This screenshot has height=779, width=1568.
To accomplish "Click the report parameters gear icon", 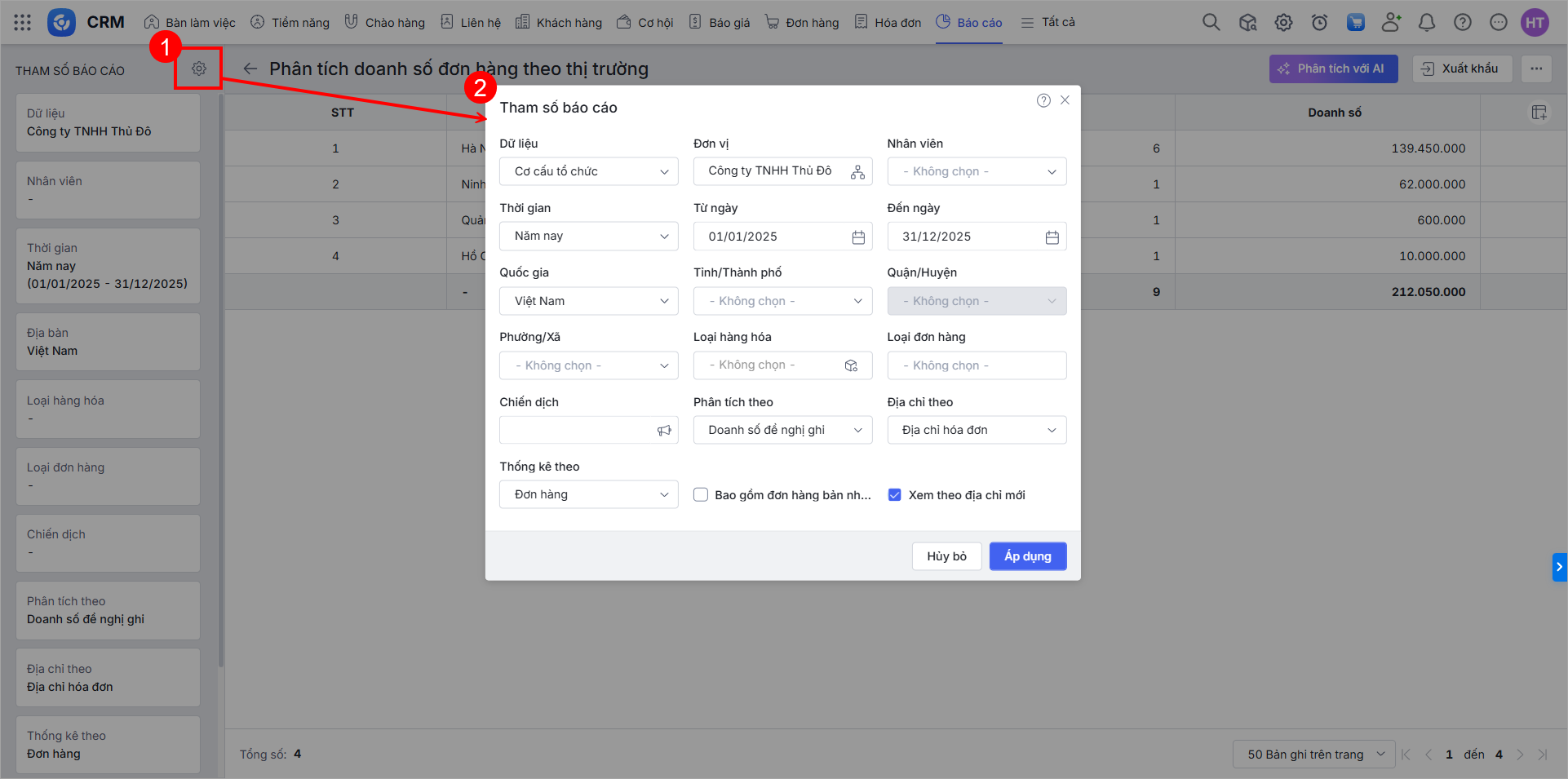I will [198, 69].
